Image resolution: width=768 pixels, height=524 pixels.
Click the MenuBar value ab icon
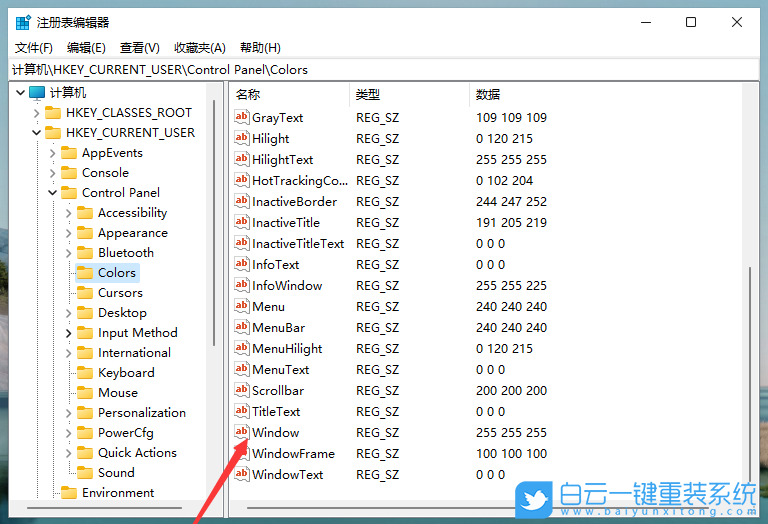(x=241, y=328)
